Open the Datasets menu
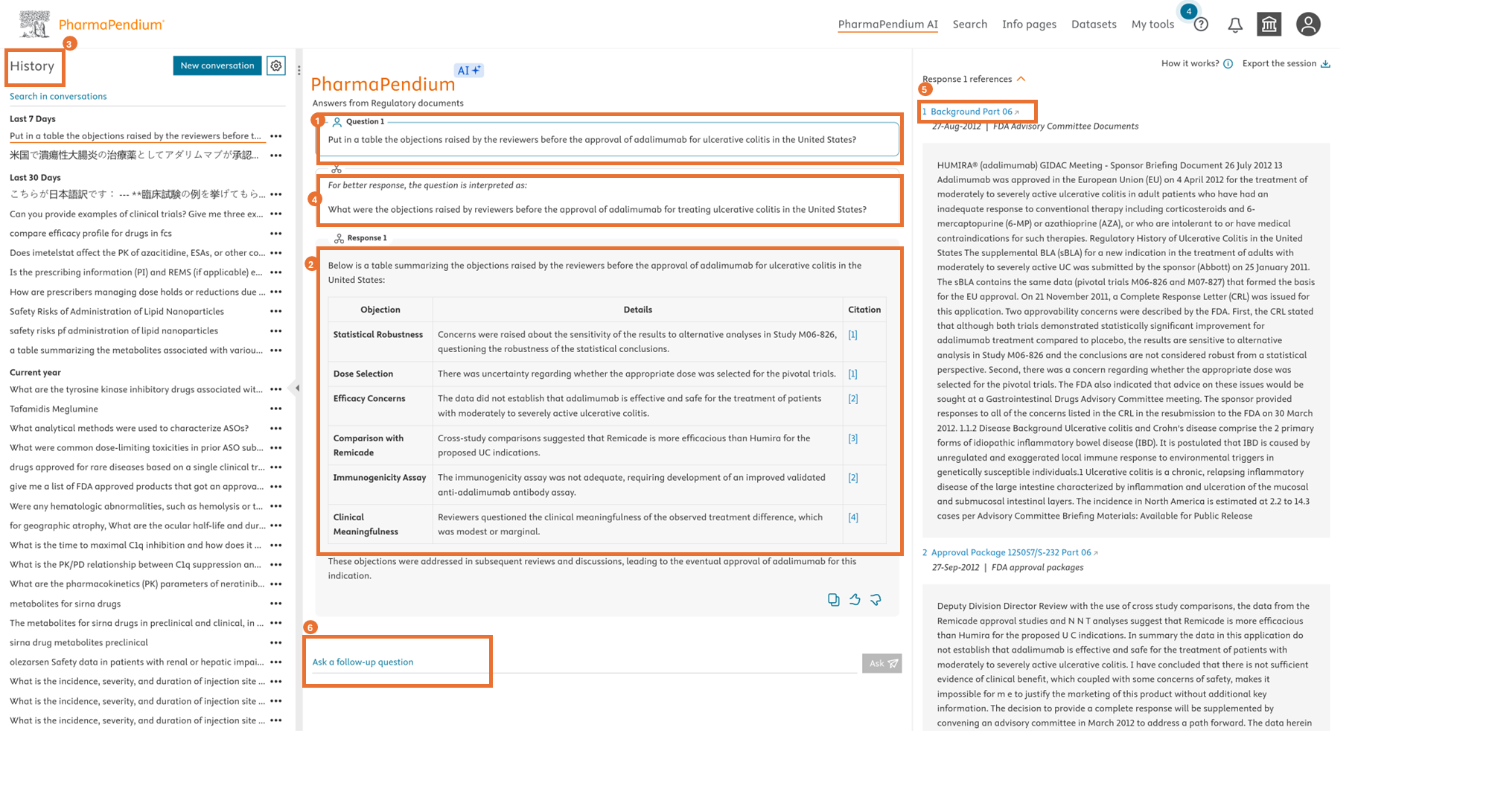1489x812 pixels. (x=1094, y=25)
